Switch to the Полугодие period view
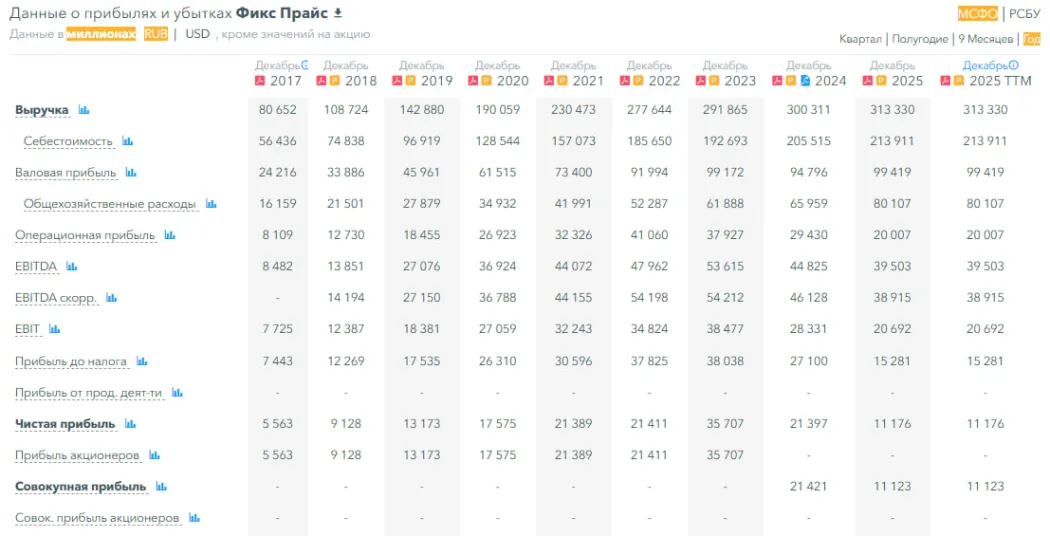The image size is (1050, 536). point(920,39)
